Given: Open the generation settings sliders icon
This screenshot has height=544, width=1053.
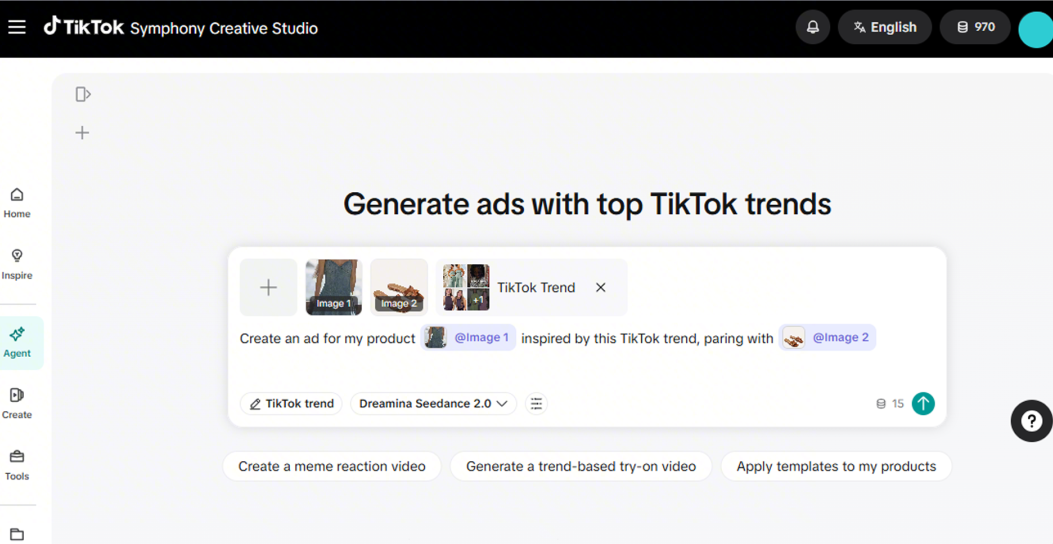Looking at the screenshot, I should (536, 404).
